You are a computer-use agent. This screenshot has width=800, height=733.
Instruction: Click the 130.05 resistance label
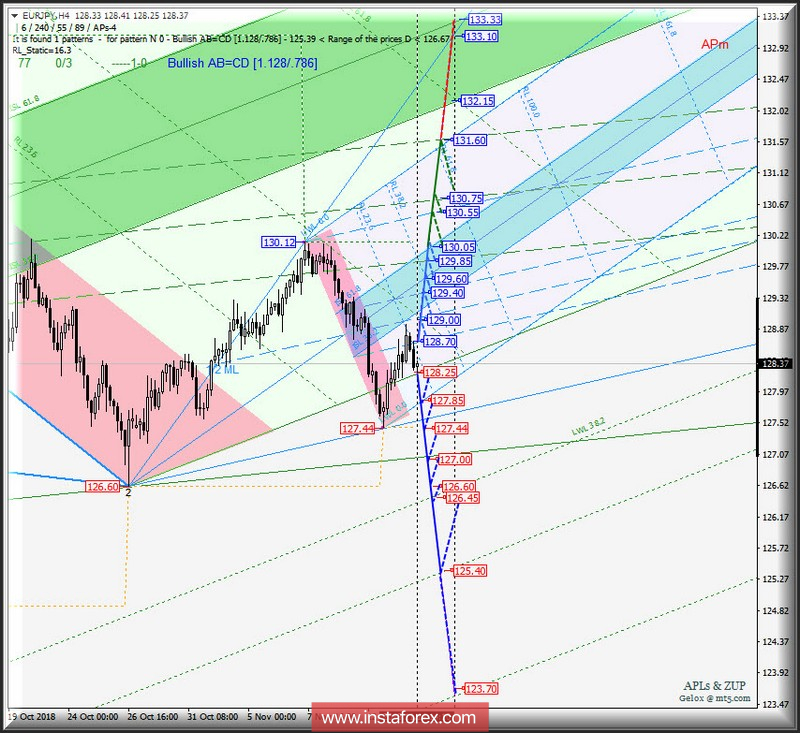pos(459,247)
